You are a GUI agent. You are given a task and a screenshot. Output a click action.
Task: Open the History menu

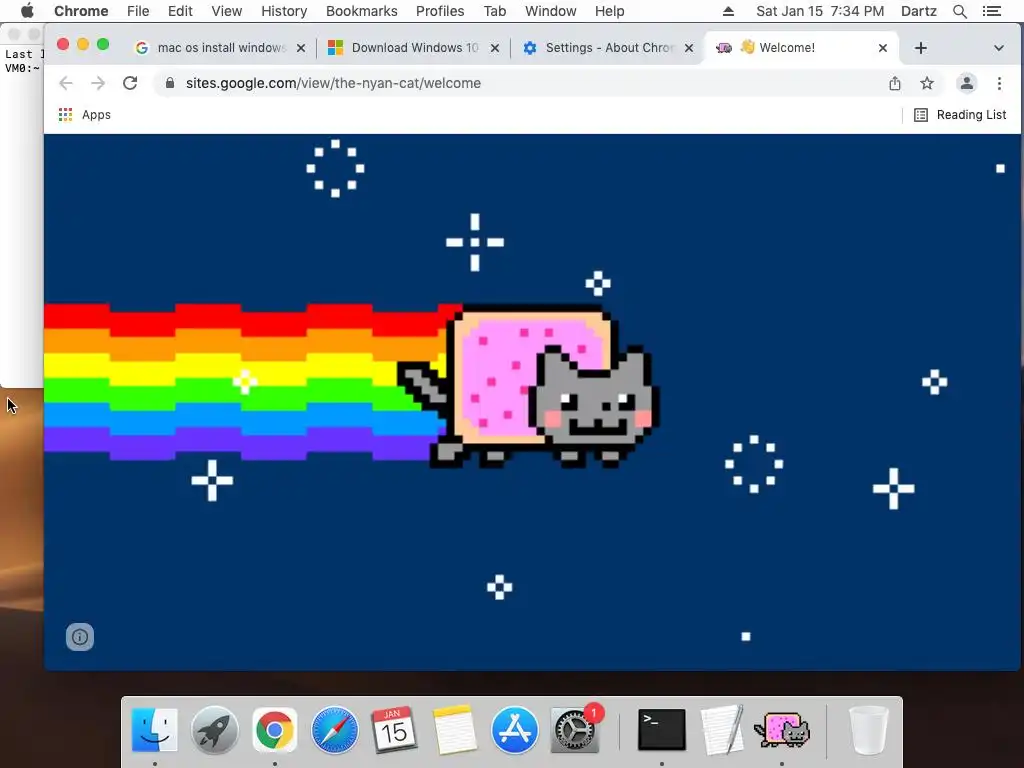point(284,11)
